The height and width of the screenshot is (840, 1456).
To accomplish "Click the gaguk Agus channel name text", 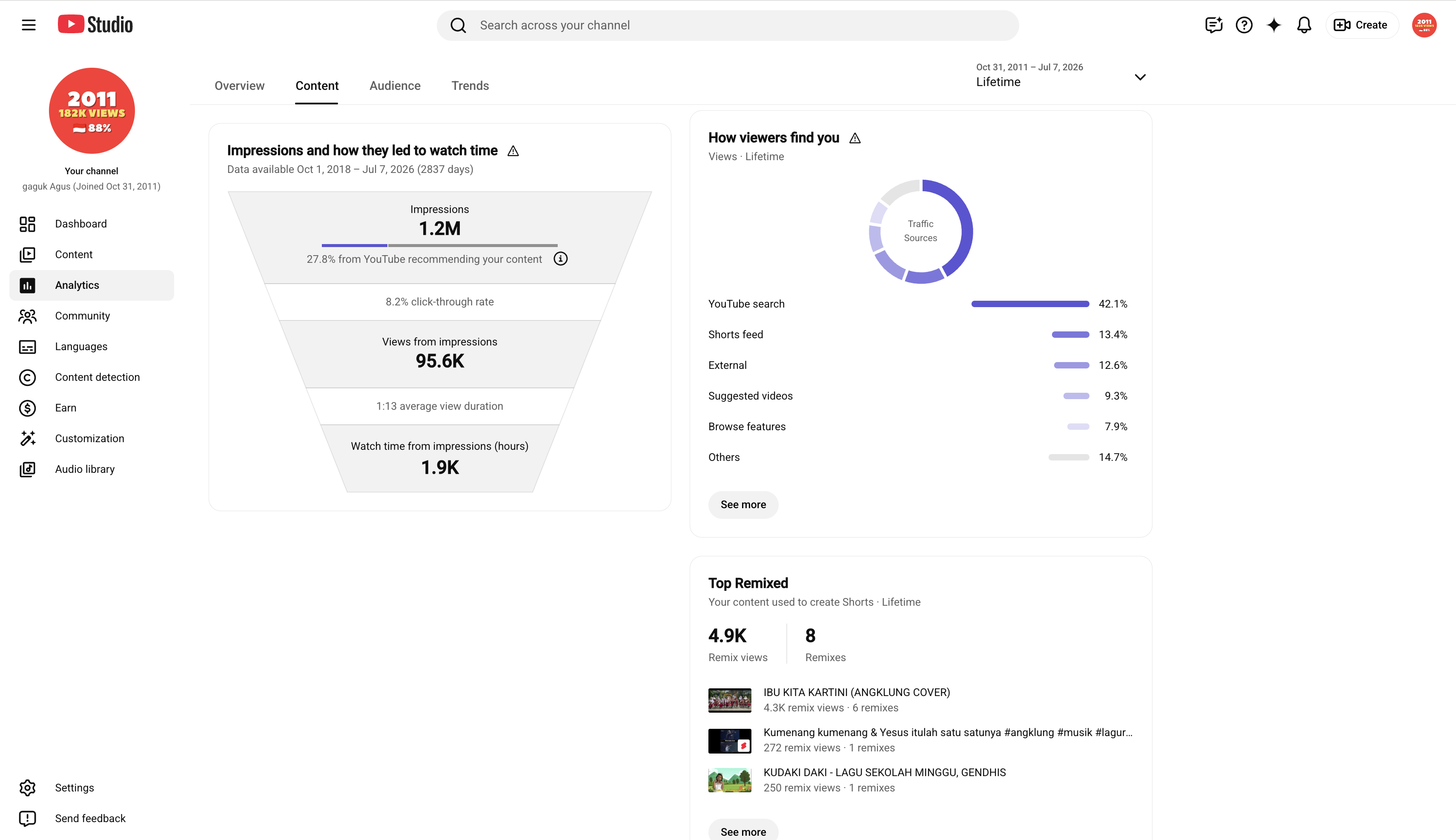I will click(x=91, y=186).
